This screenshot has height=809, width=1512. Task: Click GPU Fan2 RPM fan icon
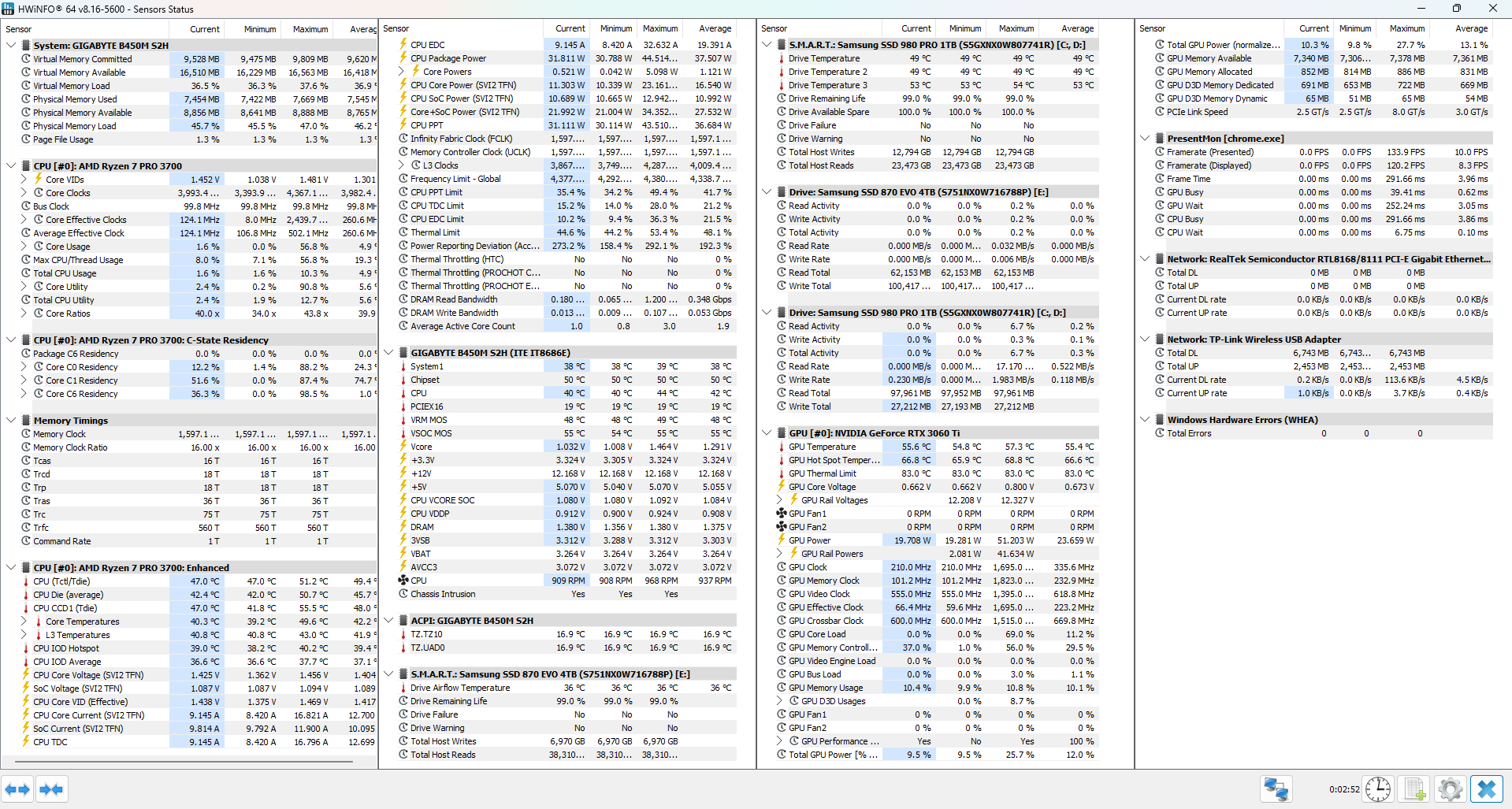pyautogui.click(x=782, y=527)
